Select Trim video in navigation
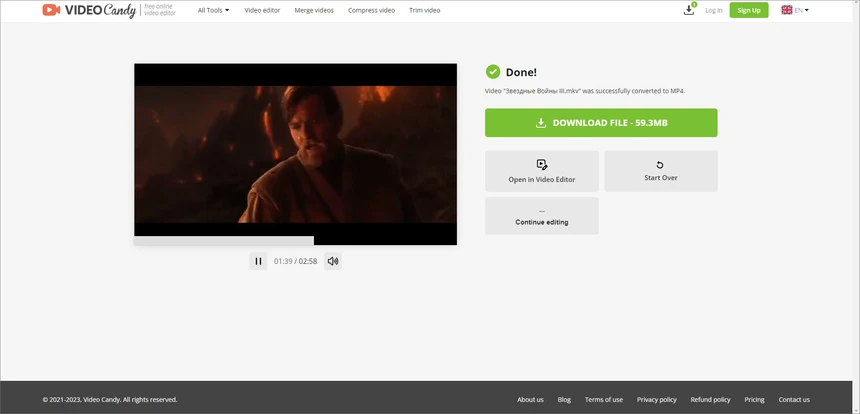860x414 pixels. pos(425,10)
